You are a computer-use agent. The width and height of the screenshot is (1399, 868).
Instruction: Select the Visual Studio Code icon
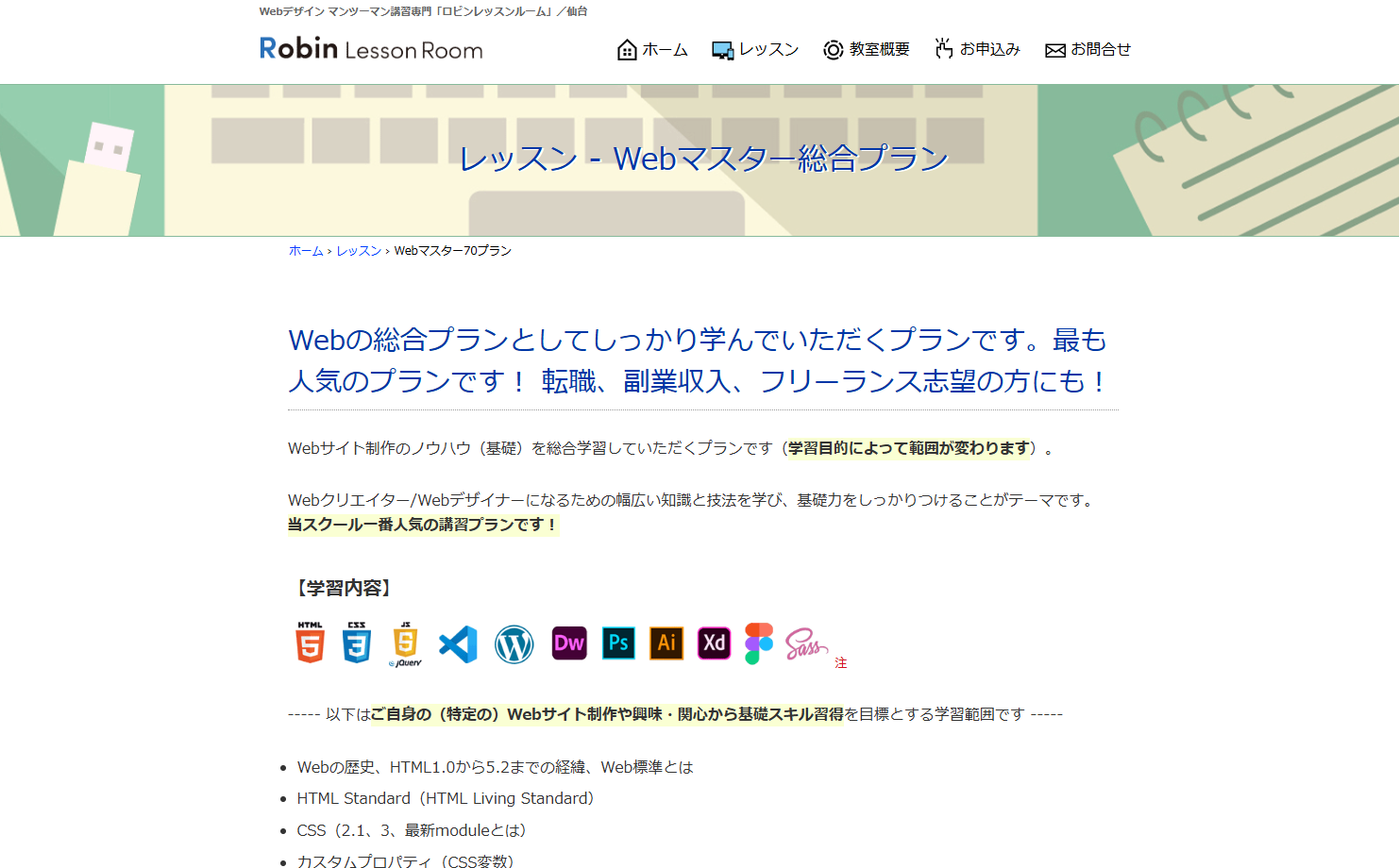[458, 643]
